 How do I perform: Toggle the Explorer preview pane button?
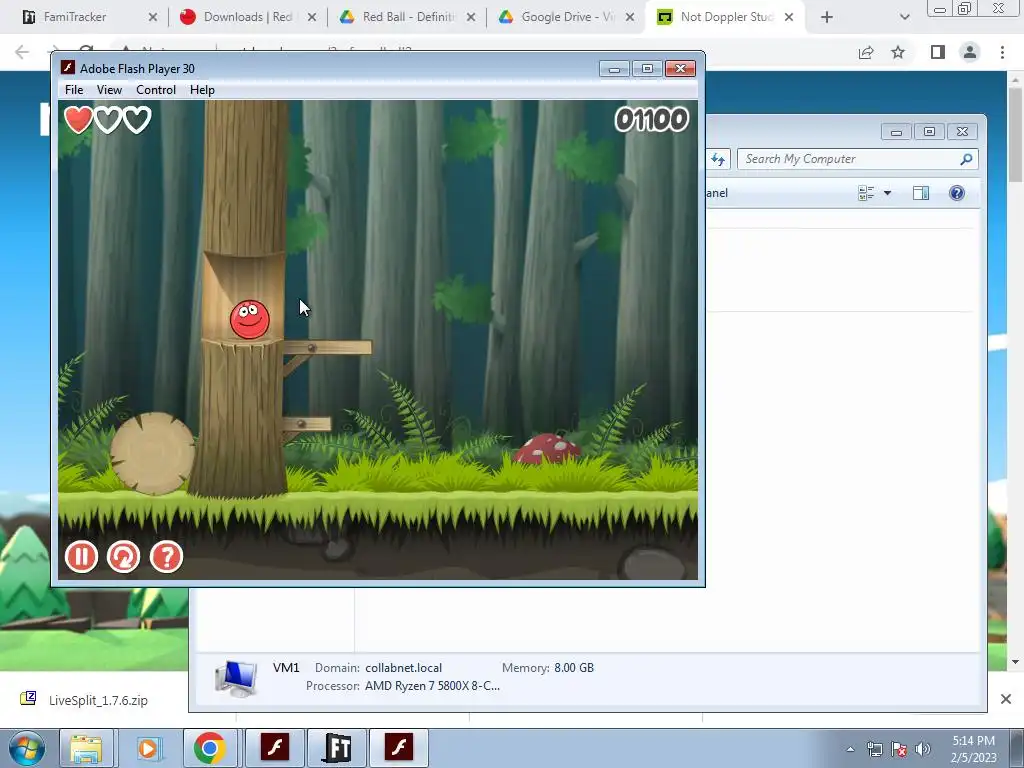tap(921, 193)
